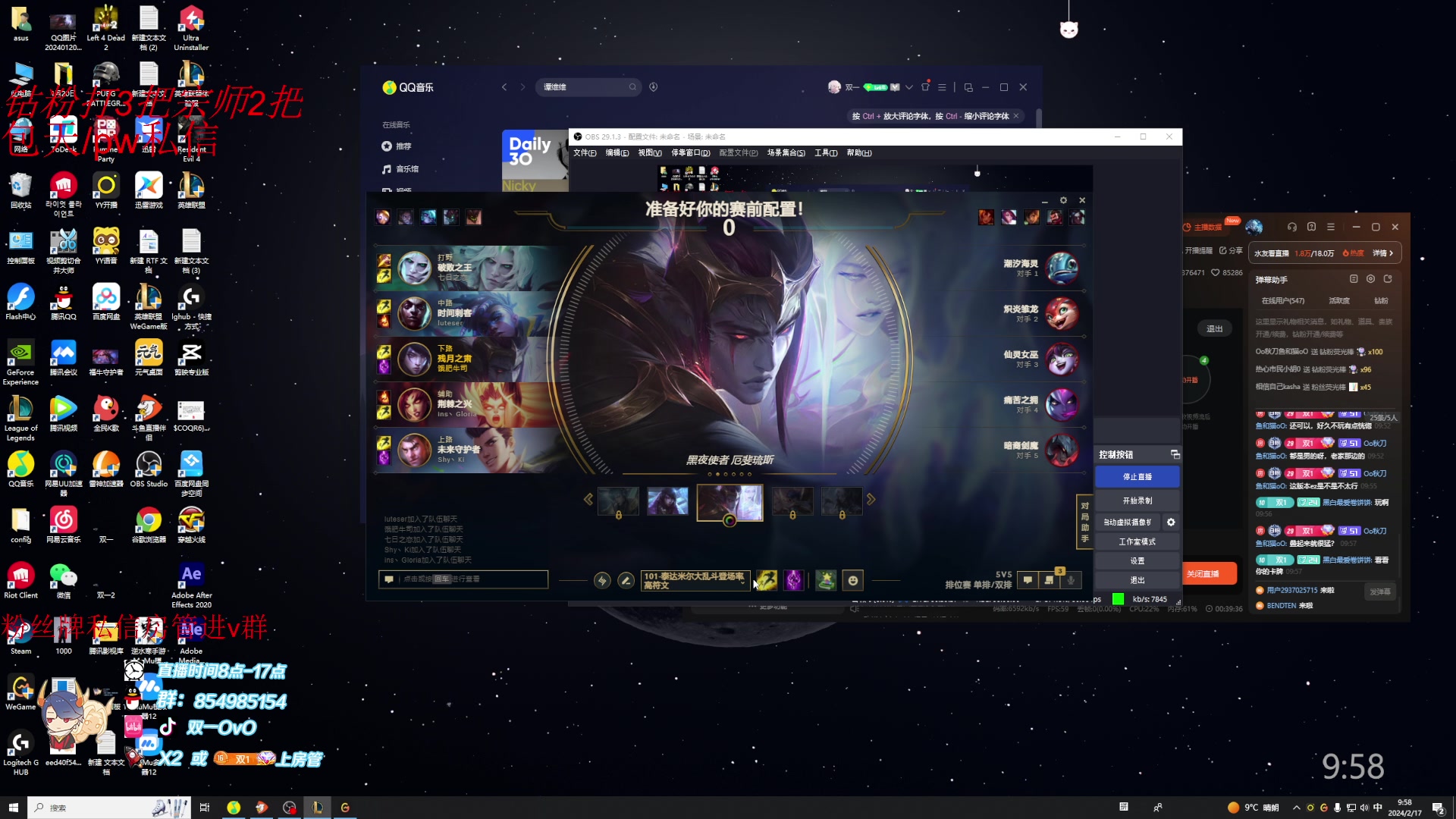Screen dimensions: 1456x819
Task: Open the 对局助手 side tab
Action: 1084,522
